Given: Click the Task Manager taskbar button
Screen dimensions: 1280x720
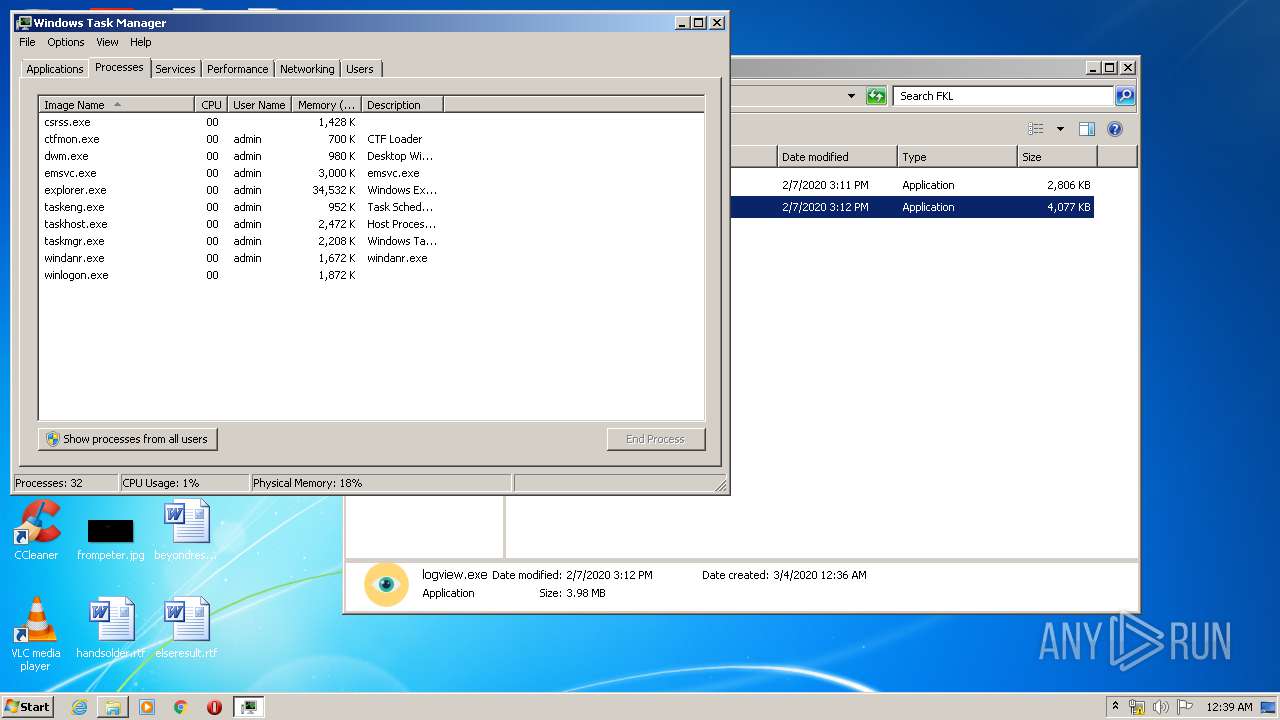Looking at the screenshot, I should click(x=249, y=707).
